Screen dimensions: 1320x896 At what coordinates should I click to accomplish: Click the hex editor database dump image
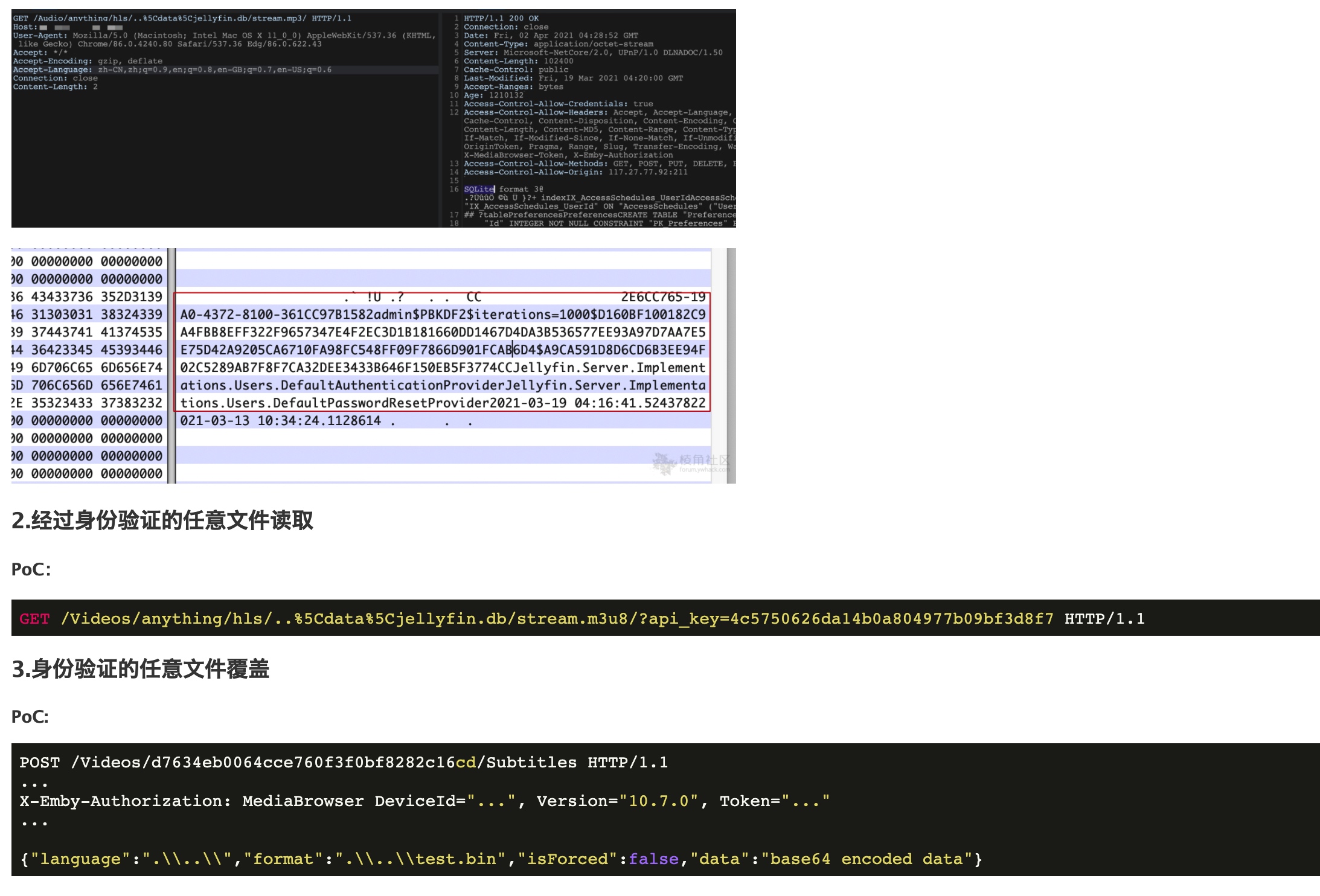tap(373, 365)
